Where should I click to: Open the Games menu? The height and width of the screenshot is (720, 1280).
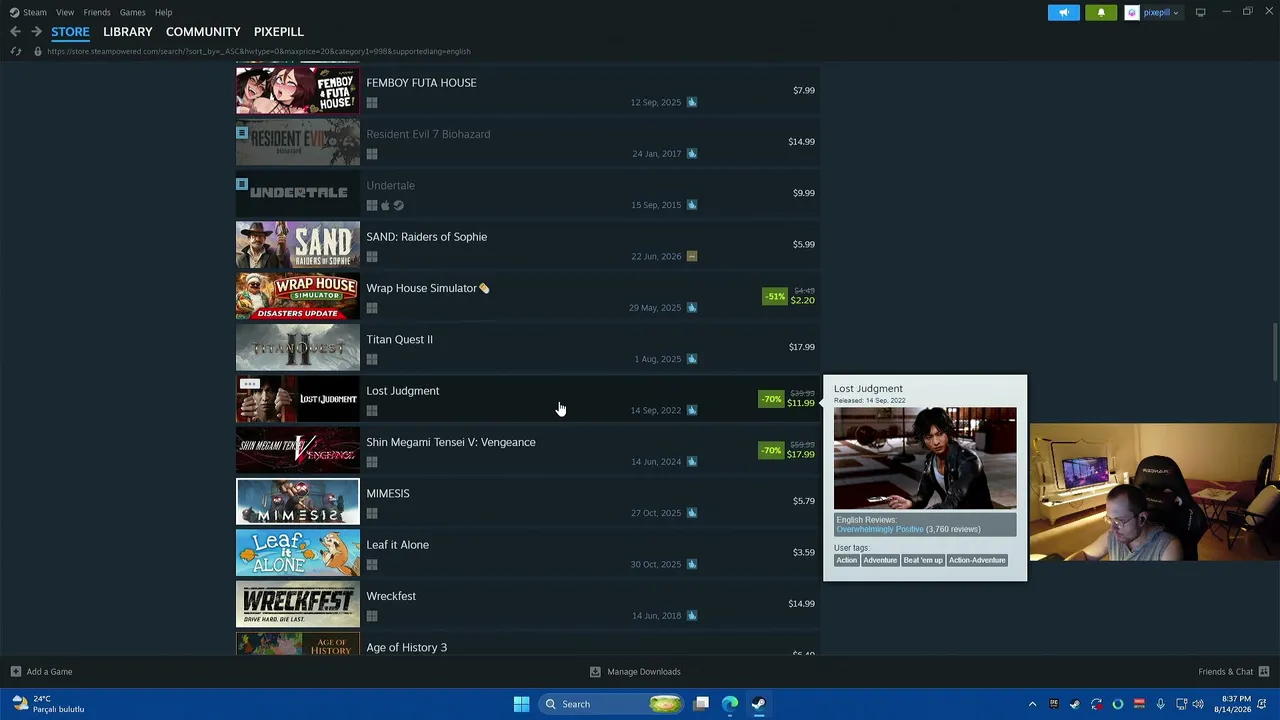(133, 12)
